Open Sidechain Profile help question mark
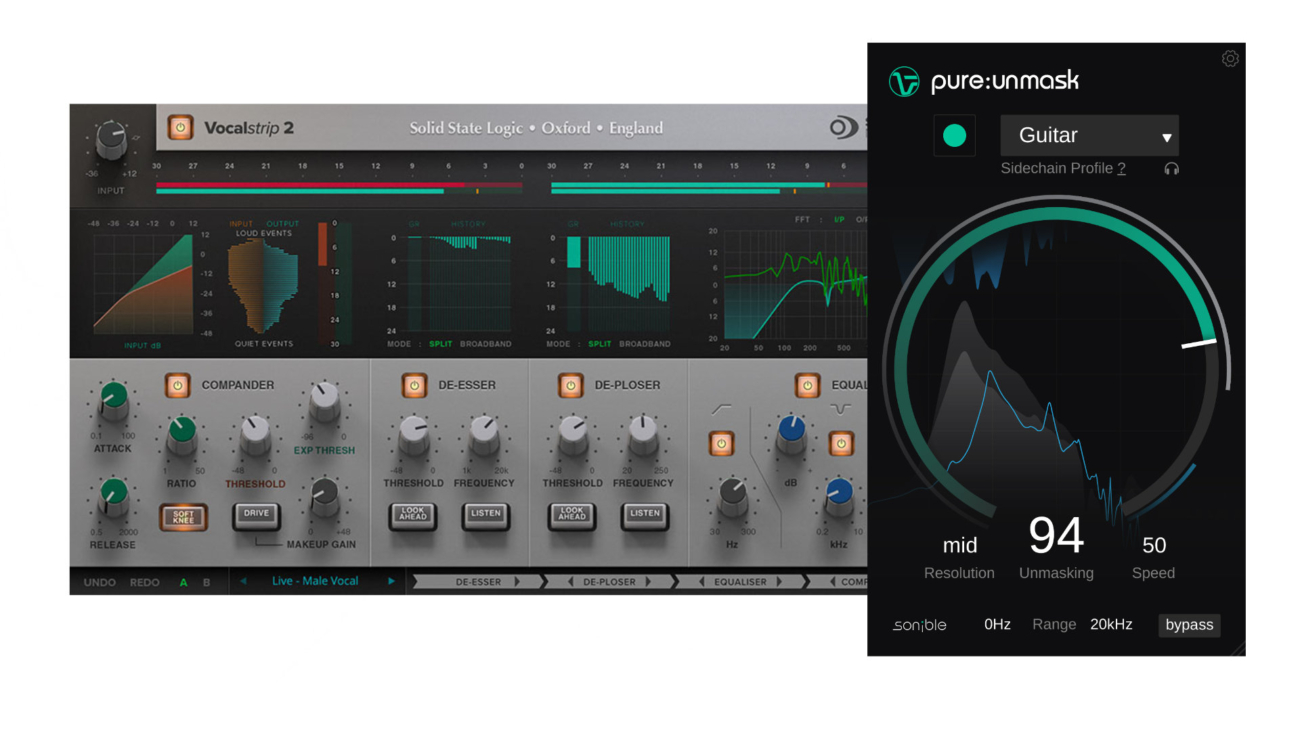The image size is (1300, 731). (x=1122, y=169)
